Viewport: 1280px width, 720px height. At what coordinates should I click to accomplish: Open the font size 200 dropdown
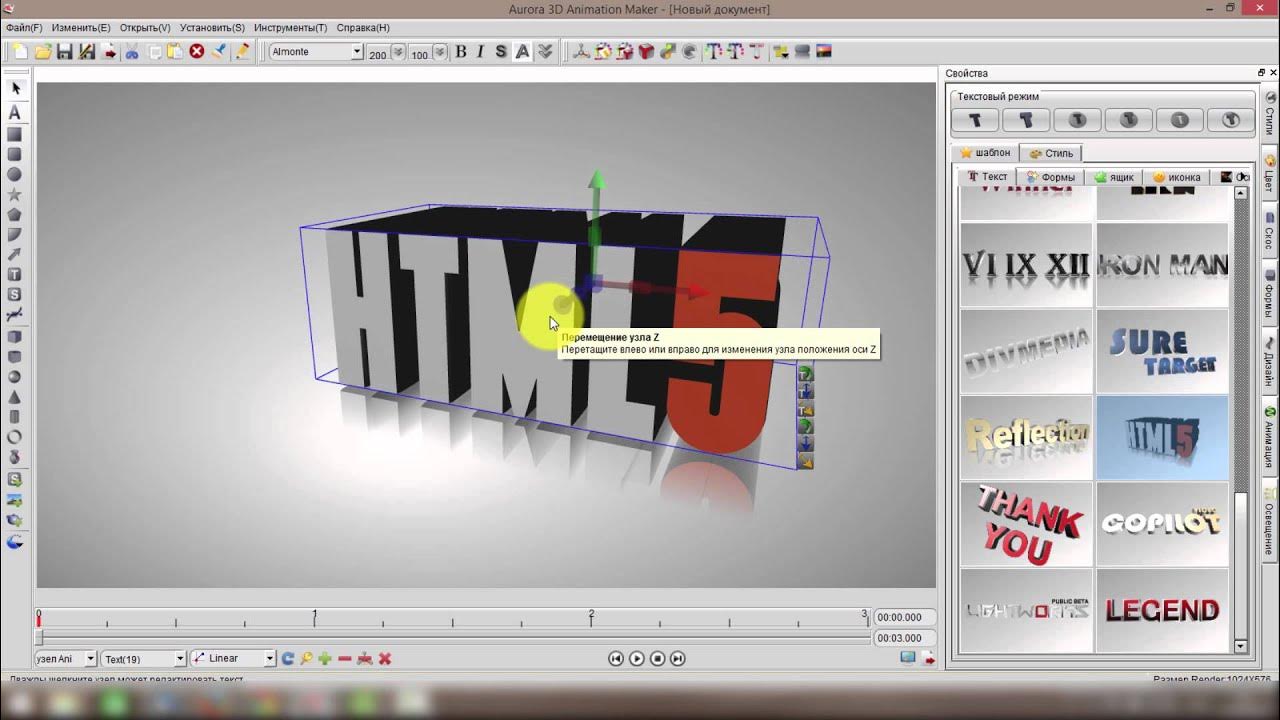pyautogui.click(x=398, y=52)
